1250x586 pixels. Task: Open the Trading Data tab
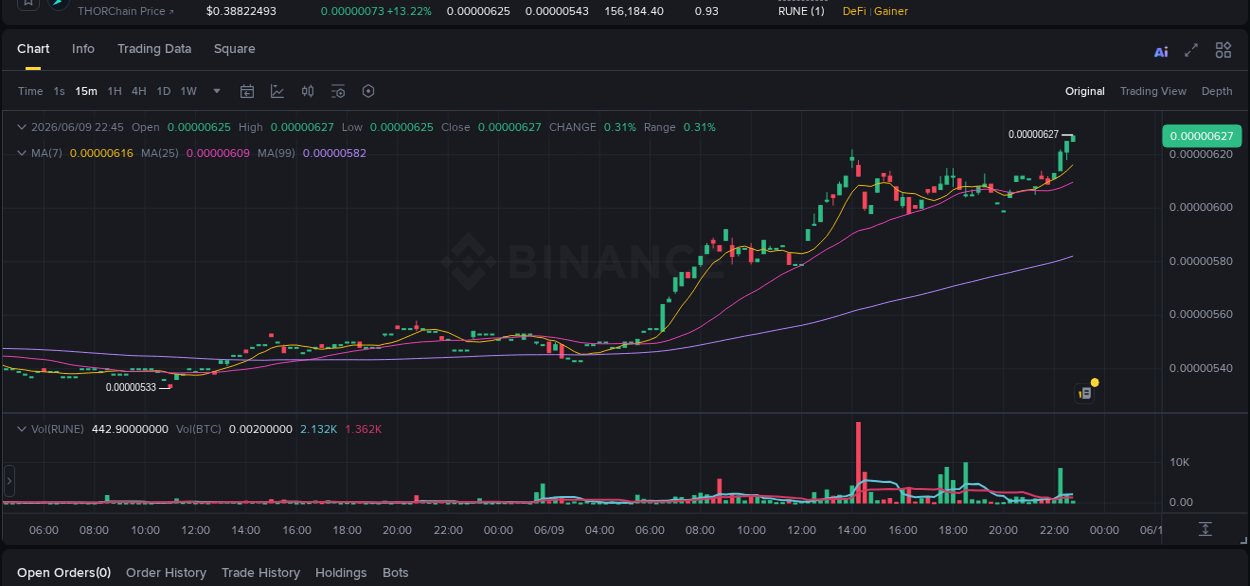[x=154, y=49]
